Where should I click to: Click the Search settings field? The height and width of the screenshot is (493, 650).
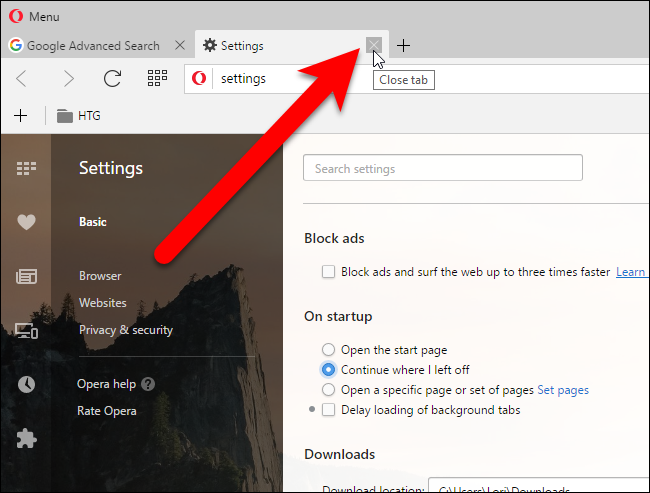click(x=442, y=169)
